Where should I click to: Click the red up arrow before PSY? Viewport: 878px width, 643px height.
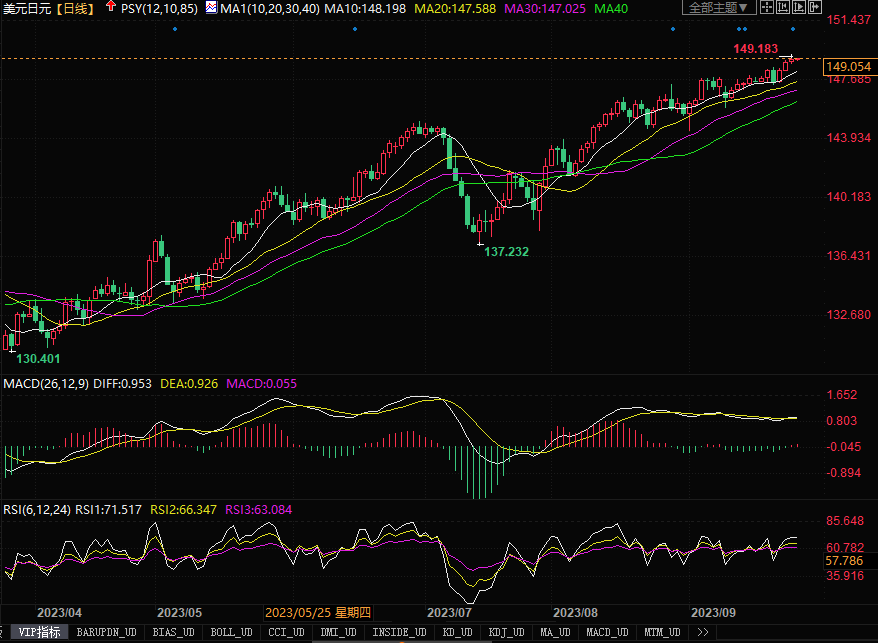point(111,7)
